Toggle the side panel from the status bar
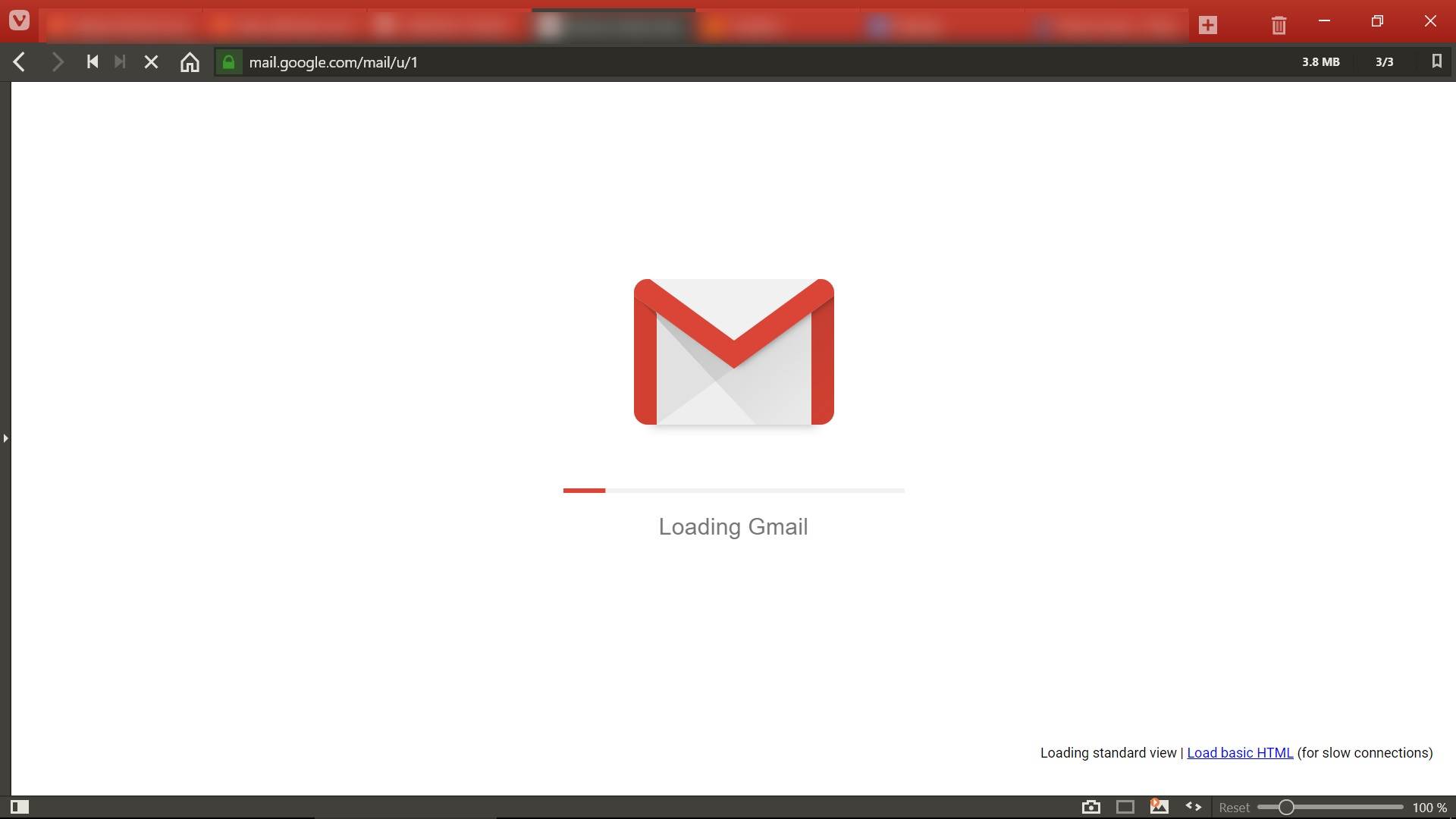The image size is (1456, 819). click(x=20, y=807)
